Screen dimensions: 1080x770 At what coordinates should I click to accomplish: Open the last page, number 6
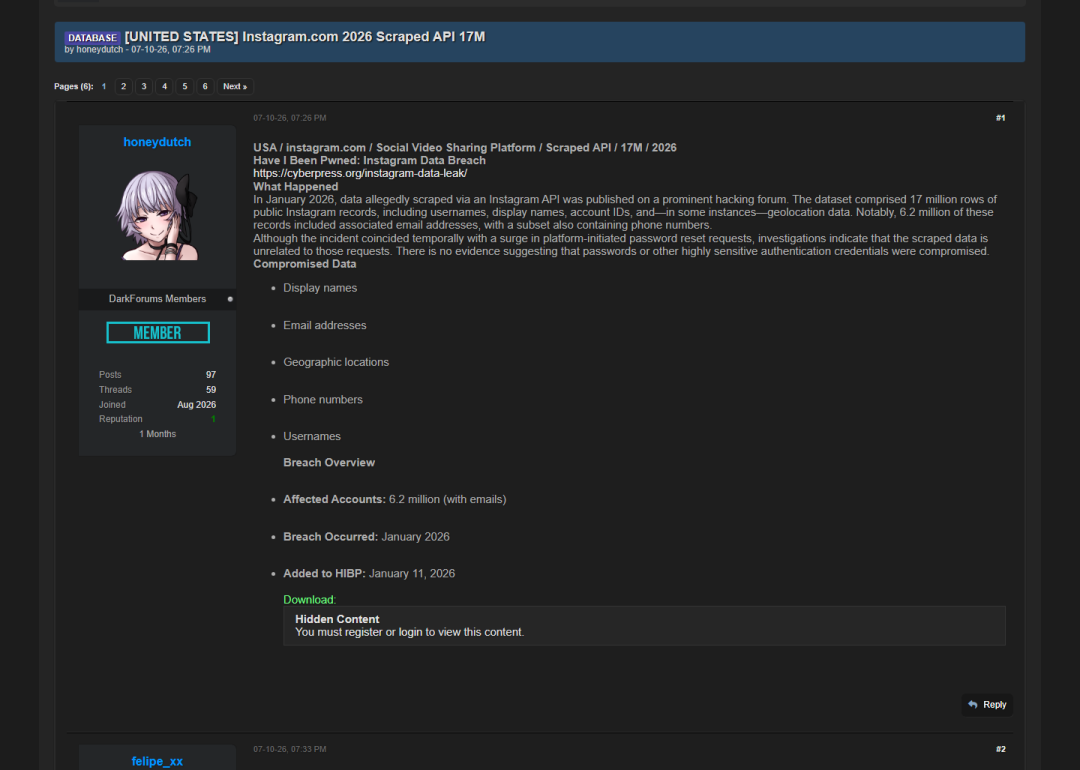(205, 87)
